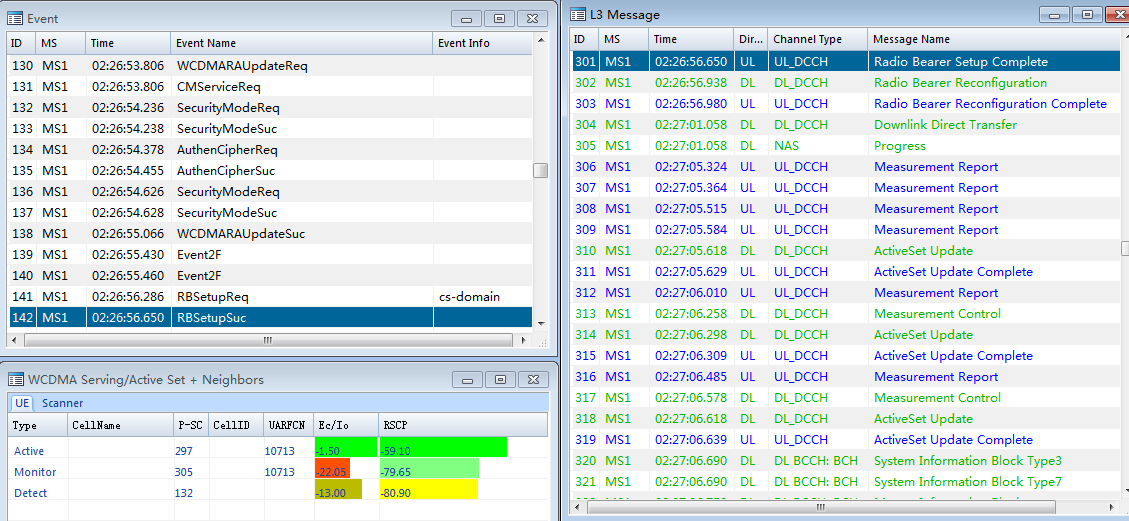Select the WCDMARAUpdateSuc event row
Image resolution: width=1129 pixels, height=521 pixels.
coord(270,234)
